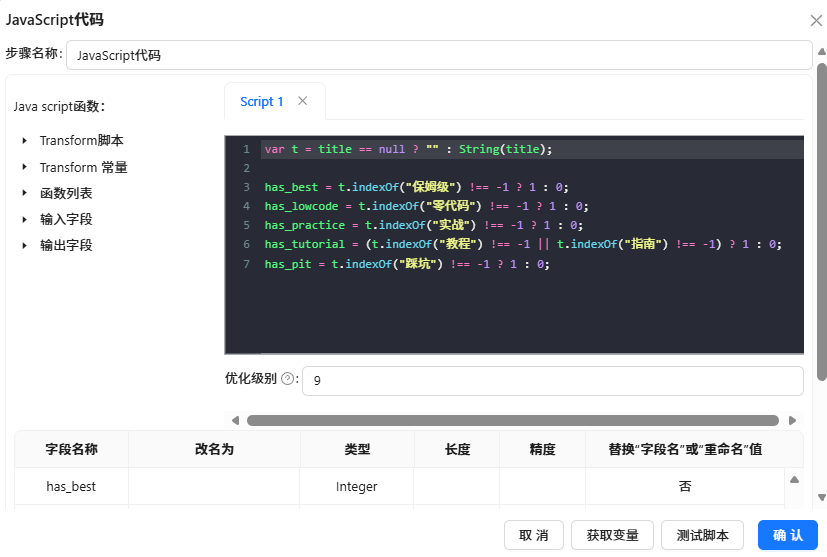Click the field table scroll-up arrow
Viewport: 827px width, 557px height.
[x=794, y=479]
